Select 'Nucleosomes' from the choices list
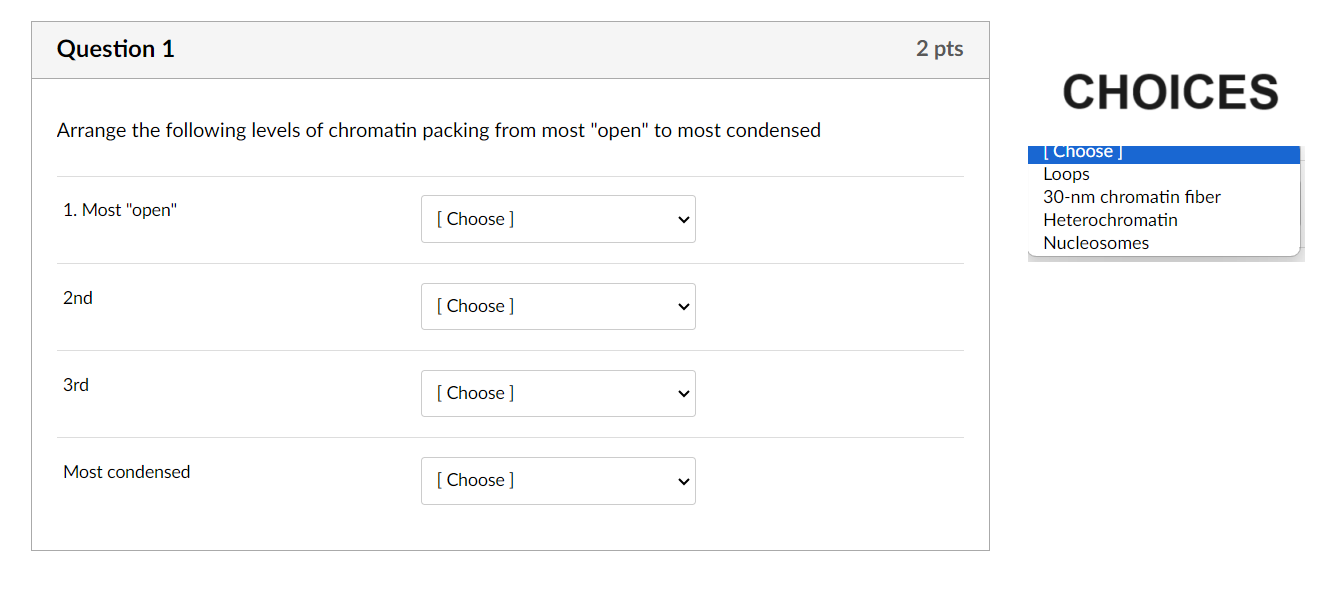This screenshot has width=1329, height=594. (1096, 243)
